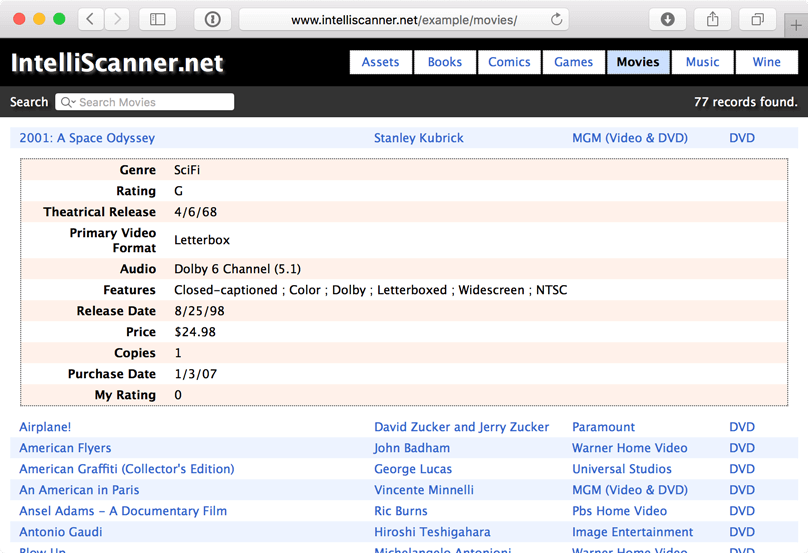The height and width of the screenshot is (553, 808).
Task: Open American Graffiti (Collector's Edition)
Action: click(x=127, y=470)
